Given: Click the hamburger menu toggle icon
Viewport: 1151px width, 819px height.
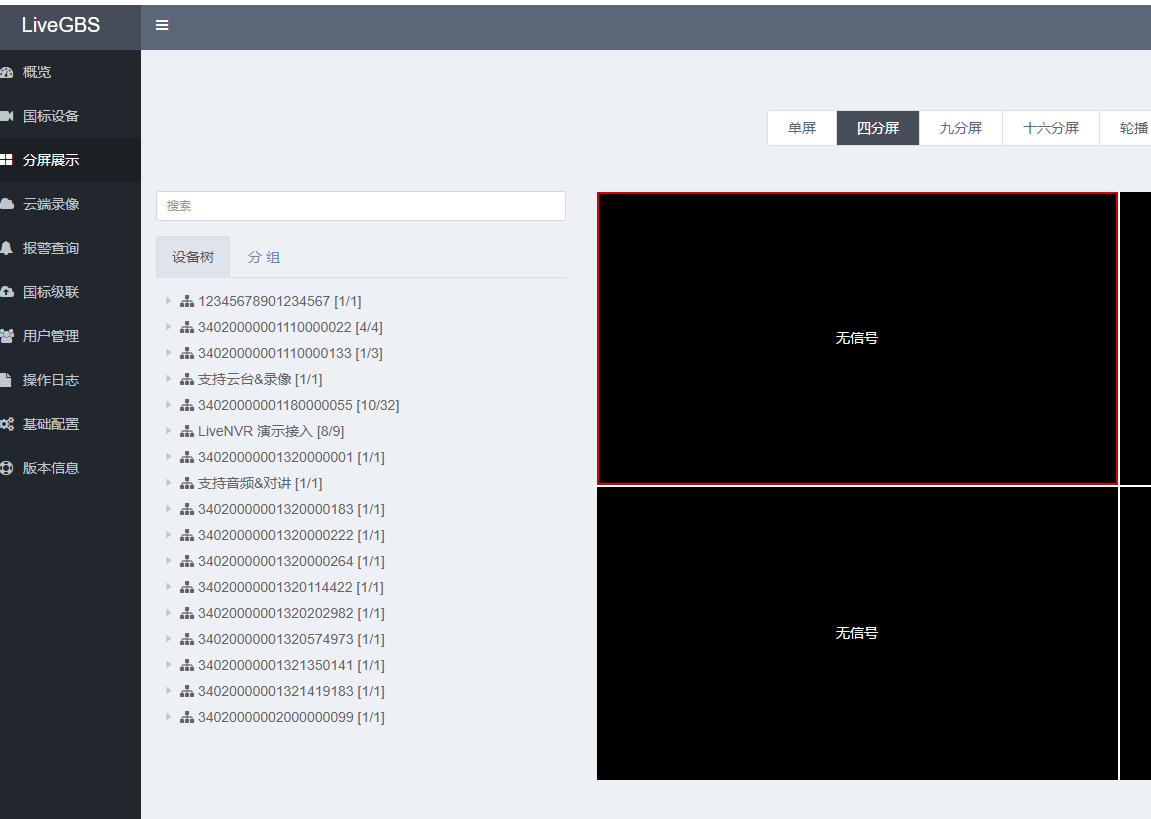Looking at the screenshot, I should pyautogui.click(x=162, y=26).
